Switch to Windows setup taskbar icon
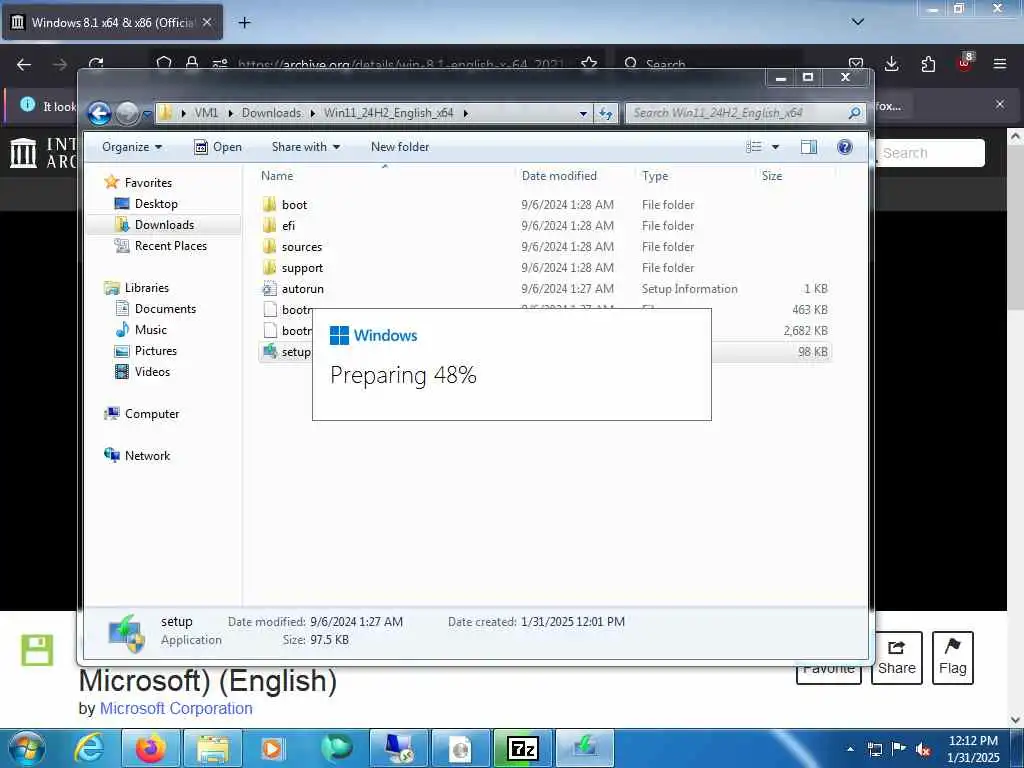The image size is (1024, 768). 584,748
